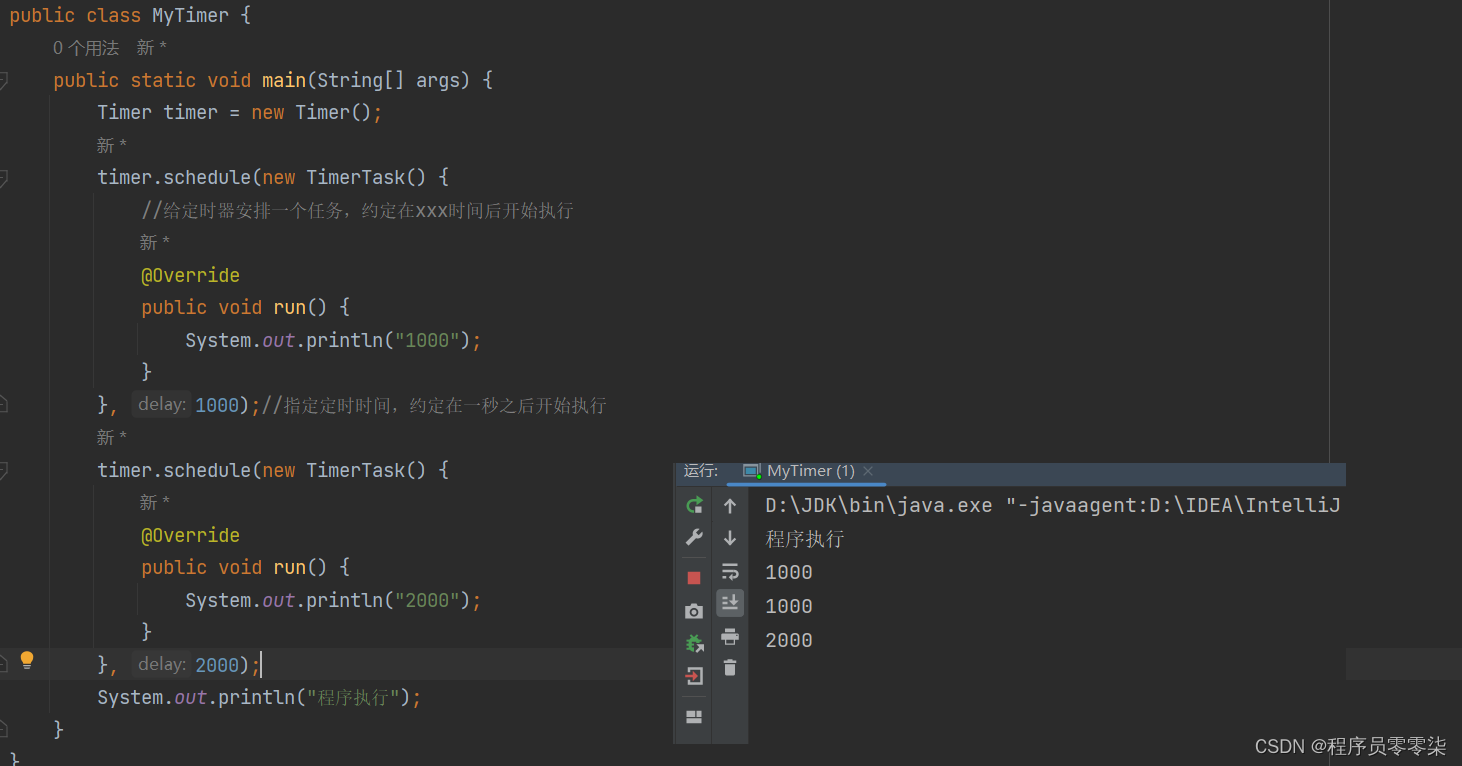This screenshot has width=1462, height=766.
Task: Print console output with the printer icon
Action: tap(730, 636)
